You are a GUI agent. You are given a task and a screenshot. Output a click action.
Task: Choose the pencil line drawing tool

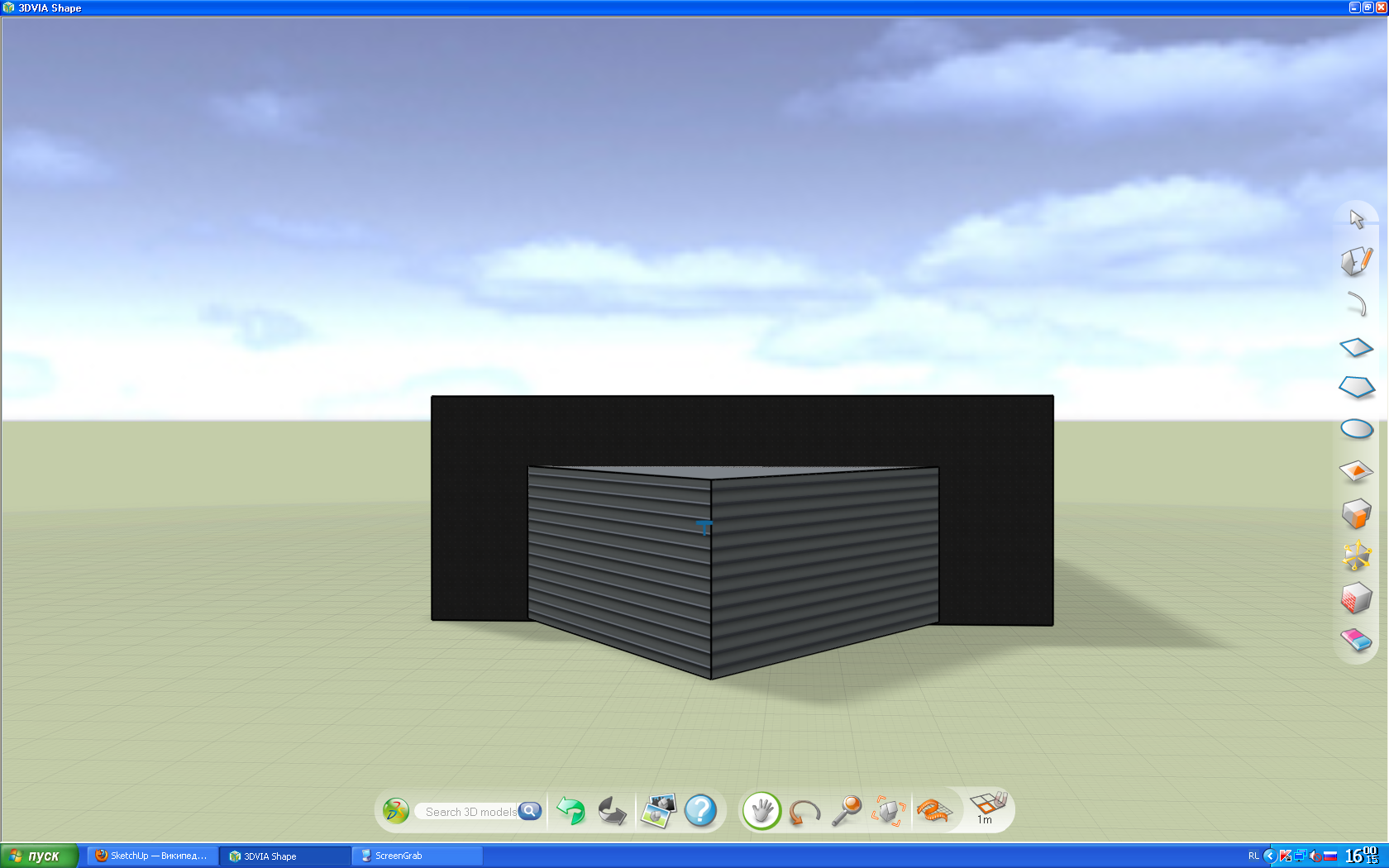1357,261
